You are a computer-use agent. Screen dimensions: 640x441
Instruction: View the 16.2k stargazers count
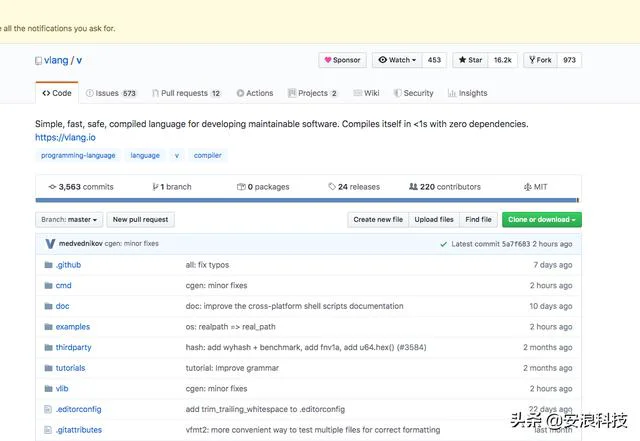tap(502, 60)
